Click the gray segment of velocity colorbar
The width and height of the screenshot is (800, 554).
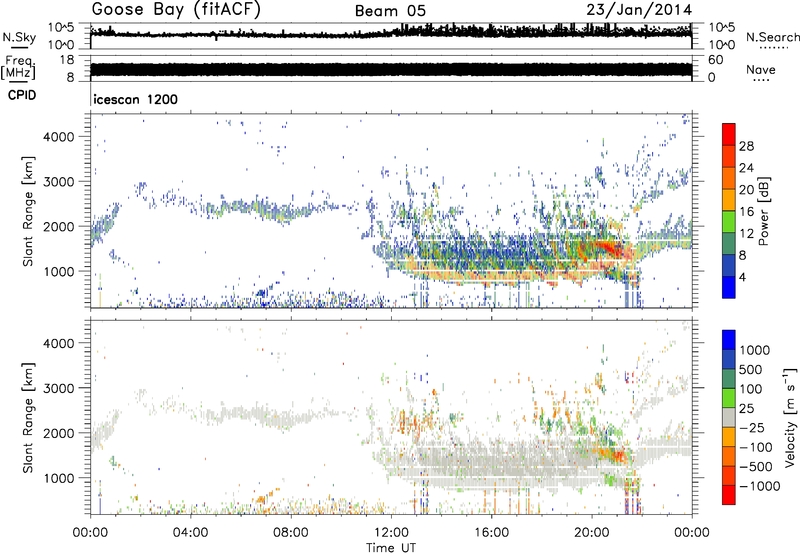tap(729, 417)
